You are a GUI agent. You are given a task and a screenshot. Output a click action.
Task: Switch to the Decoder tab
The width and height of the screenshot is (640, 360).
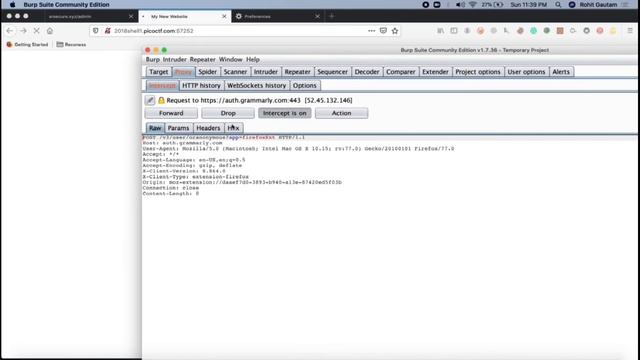point(367,72)
